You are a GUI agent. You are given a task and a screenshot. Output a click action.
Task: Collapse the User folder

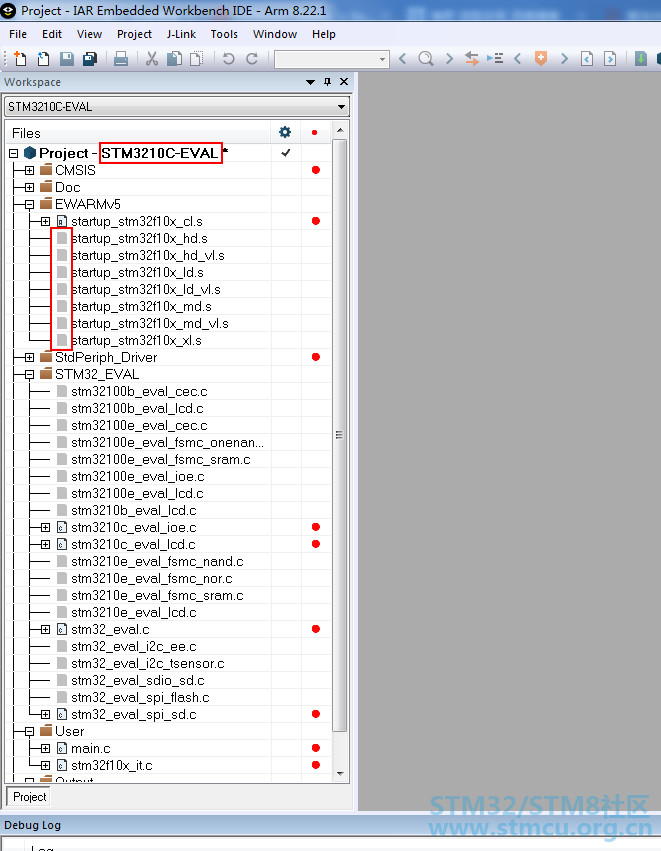tap(29, 732)
